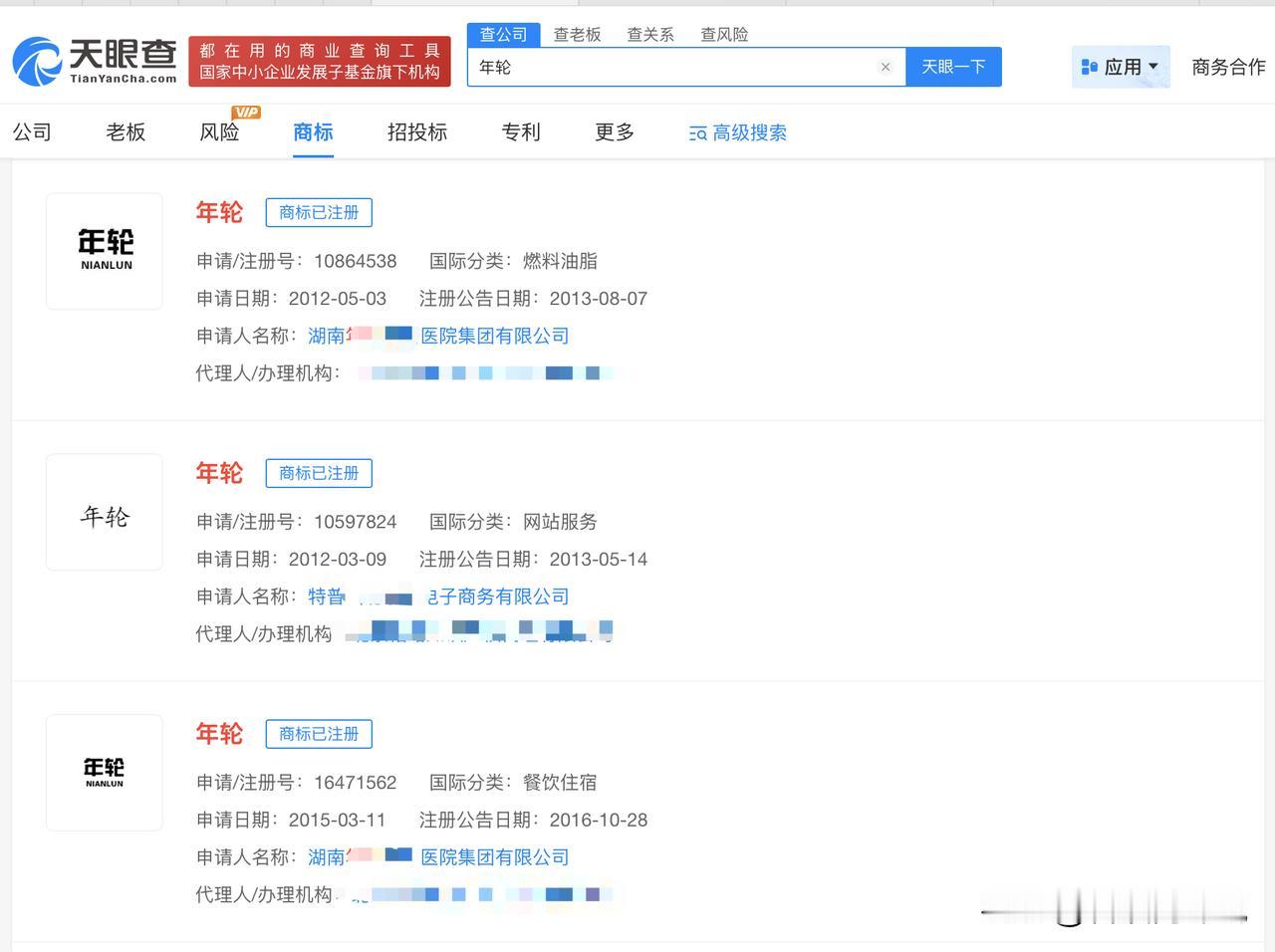Open the NIANLUN logo thumbnail for trademark 10864538
This screenshot has height=952, width=1275.
pos(105,251)
